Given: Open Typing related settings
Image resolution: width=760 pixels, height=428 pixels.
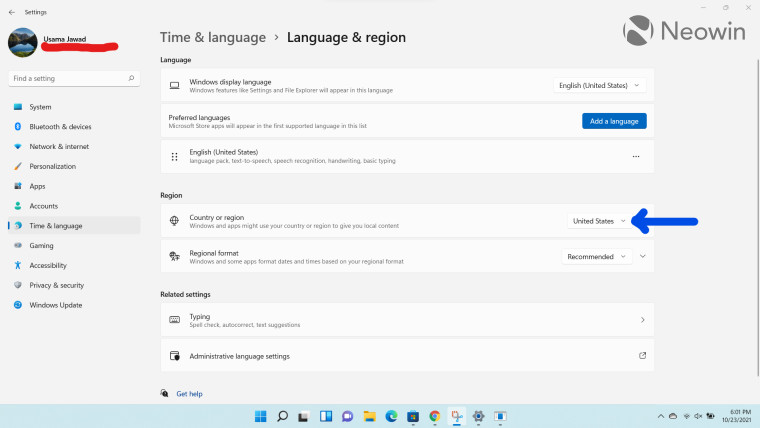Looking at the screenshot, I should click(x=407, y=320).
